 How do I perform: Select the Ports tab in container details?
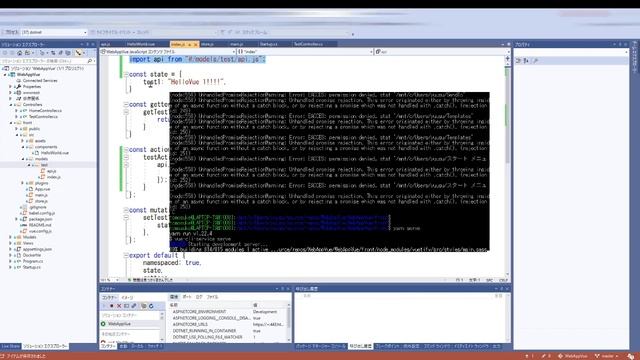point(187,297)
